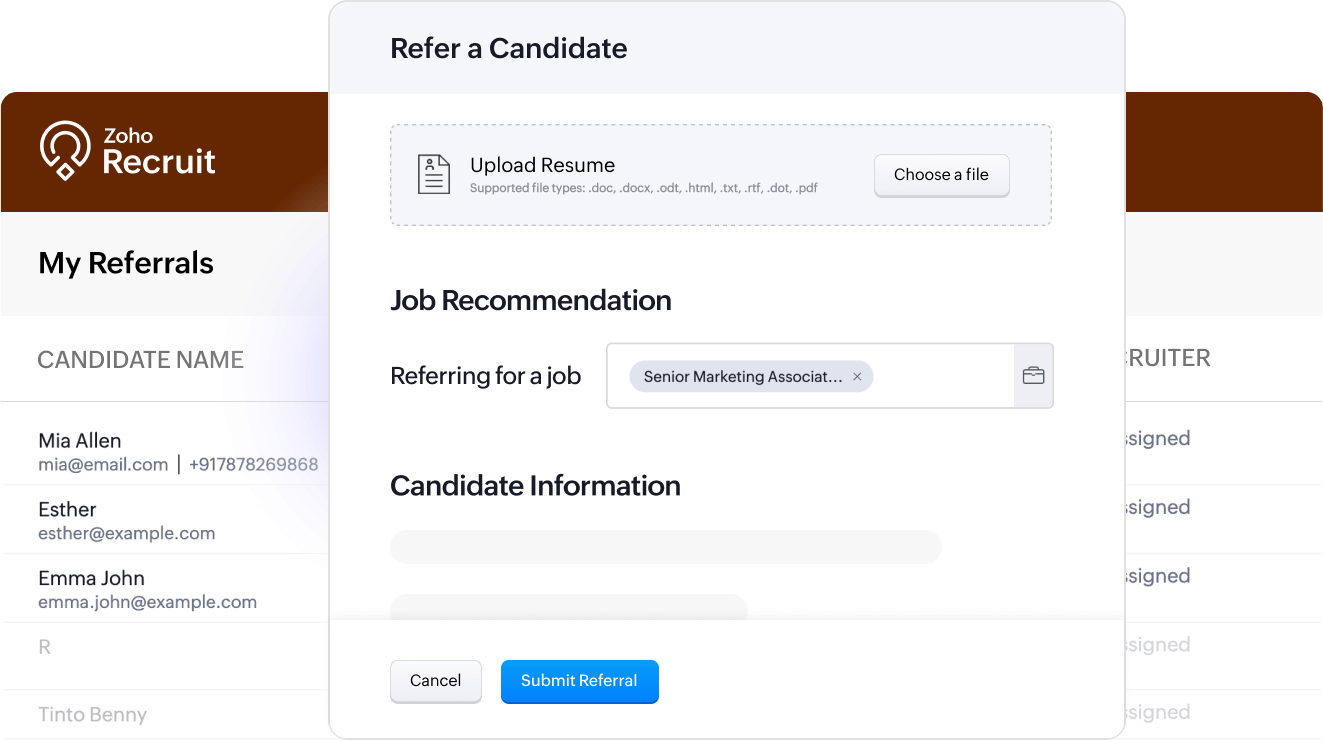The width and height of the screenshot is (1323, 742).
Task: Click the Zoho Recruit logo
Action: click(126, 151)
